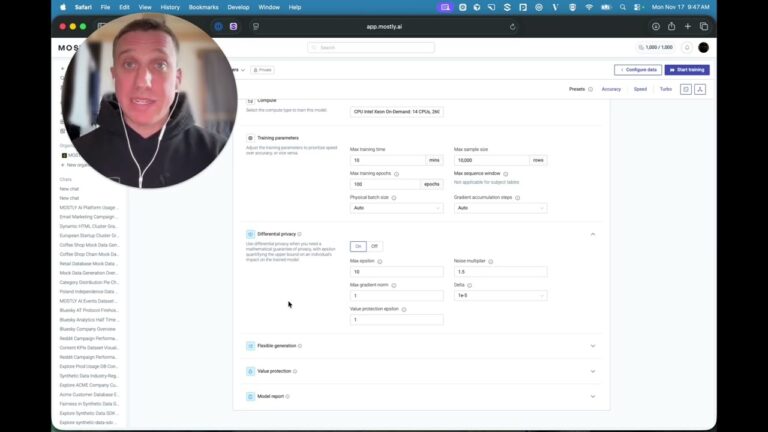The width and height of the screenshot is (768, 432).
Task: Open the Private visibility selector
Action: tap(261, 70)
